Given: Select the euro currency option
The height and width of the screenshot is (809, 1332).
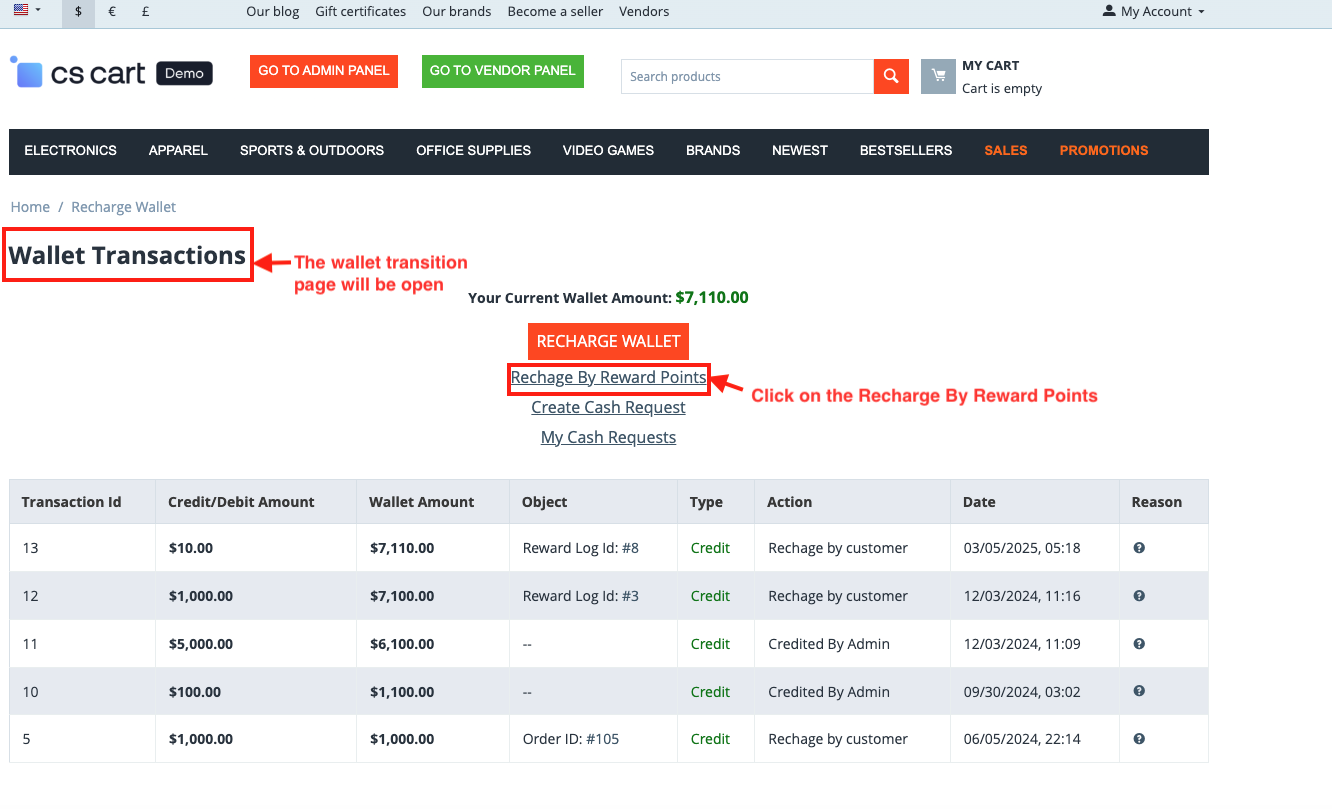Looking at the screenshot, I should click(x=112, y=12).
